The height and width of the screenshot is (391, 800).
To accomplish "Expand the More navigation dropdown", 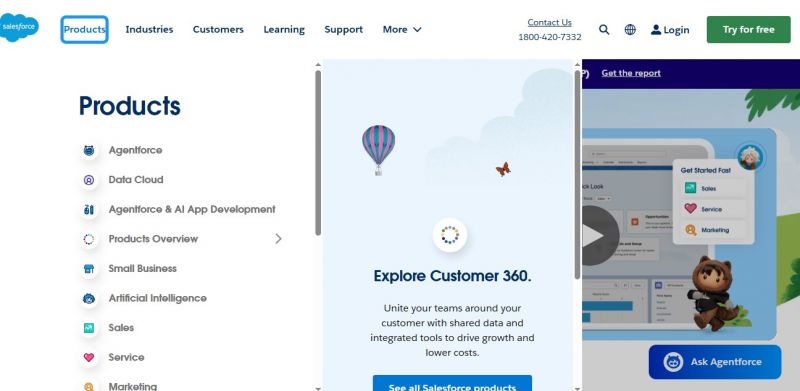I will (402, 30).
